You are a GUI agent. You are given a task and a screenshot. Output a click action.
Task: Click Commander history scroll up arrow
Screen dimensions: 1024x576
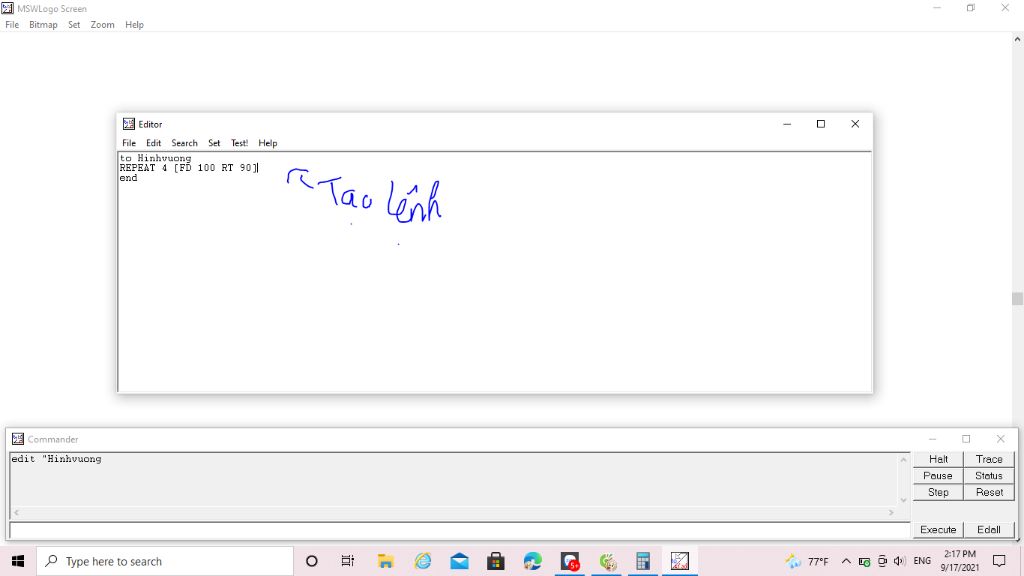[x=903, y=460]
